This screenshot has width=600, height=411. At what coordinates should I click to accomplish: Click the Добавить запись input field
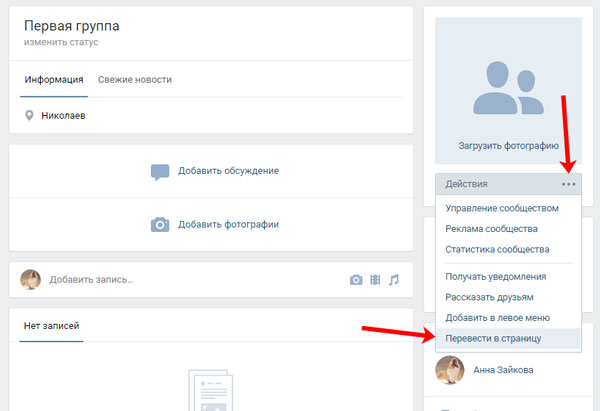click(x=180, y=280)
